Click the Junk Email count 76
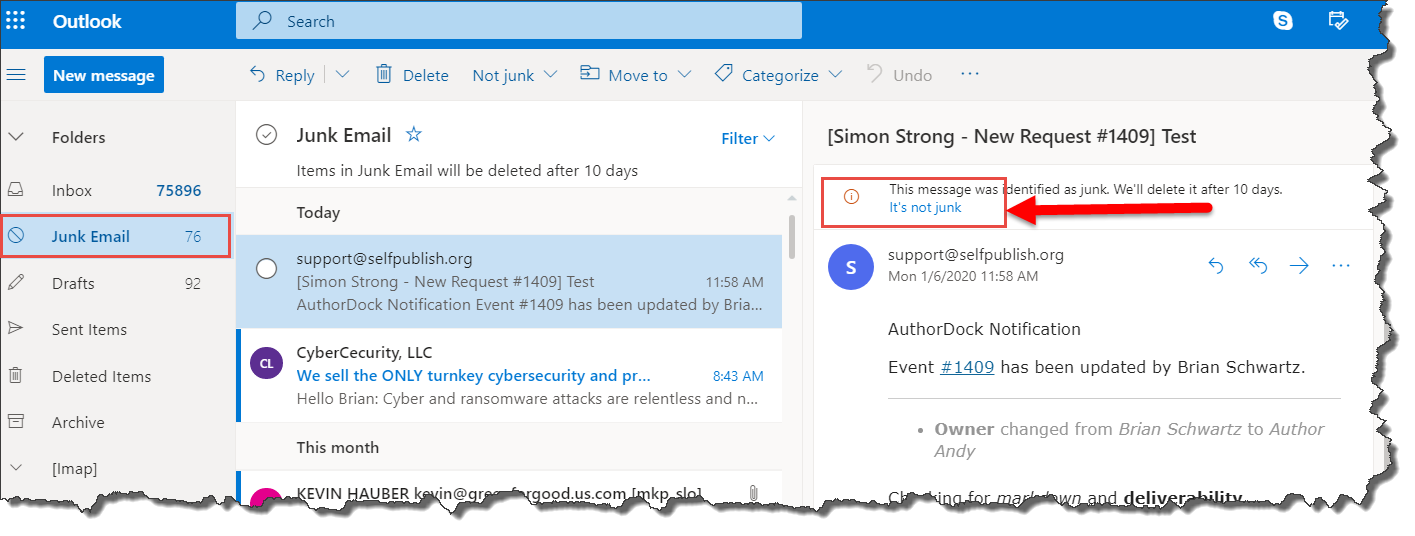This screenshot has height=536, width=1415. click(193, 237)
